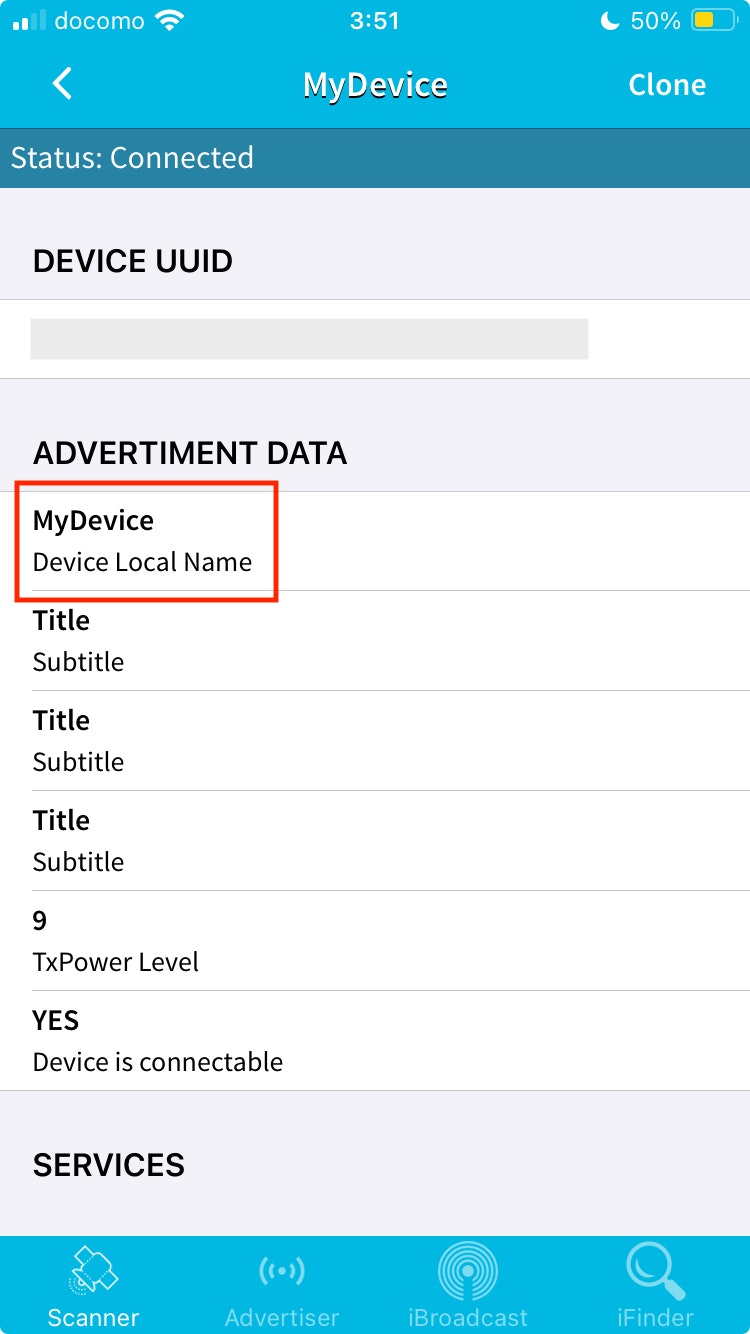Select the Device is connectable row

pyautogui.click(x=375, y=1041)
